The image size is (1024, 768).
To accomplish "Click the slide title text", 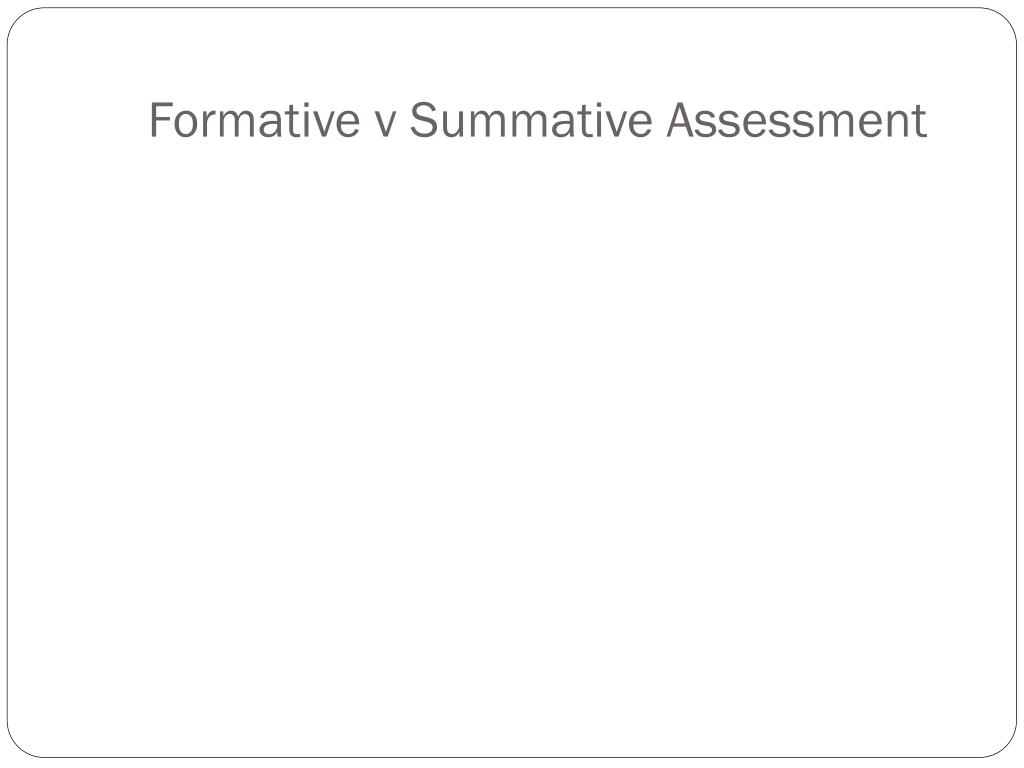I will pyautogui.click(x=537, y=120).
